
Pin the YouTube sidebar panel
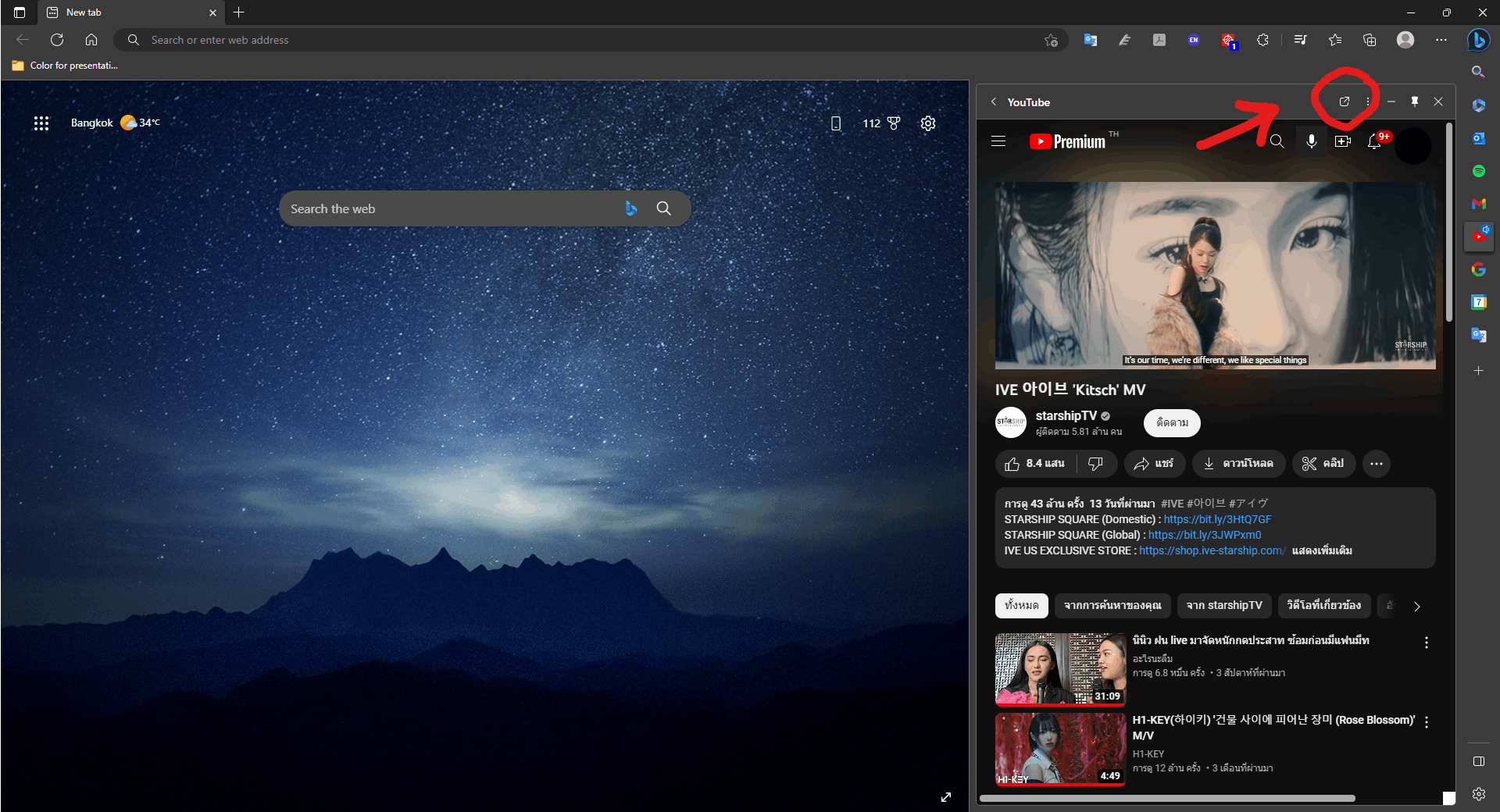[1414, 101]
